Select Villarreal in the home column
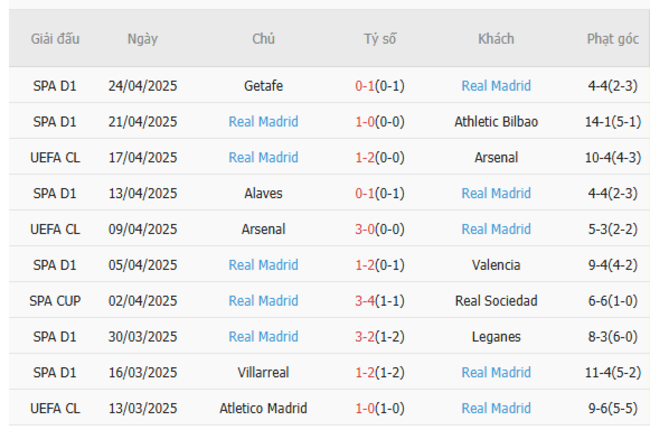 [x=263, y=372]
